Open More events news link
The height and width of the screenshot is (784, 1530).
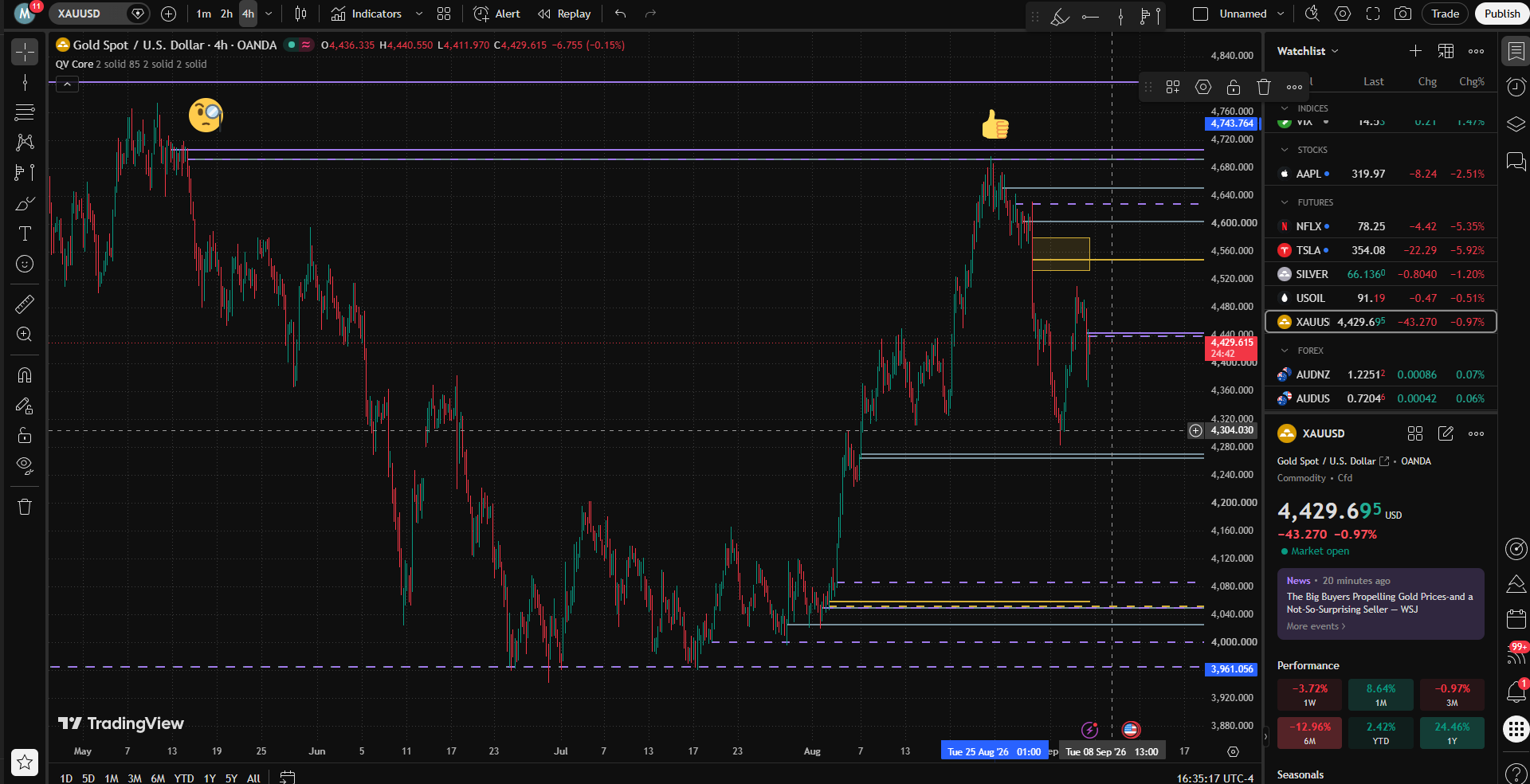click(1316, 626)
